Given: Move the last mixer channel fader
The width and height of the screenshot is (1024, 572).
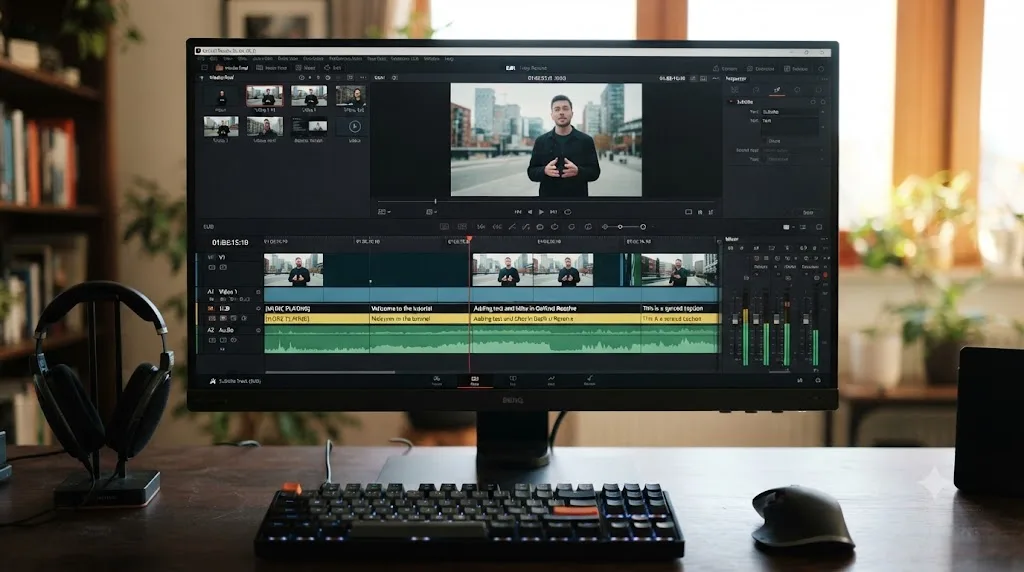Looking at the screenshot, I should coord(805,319).
